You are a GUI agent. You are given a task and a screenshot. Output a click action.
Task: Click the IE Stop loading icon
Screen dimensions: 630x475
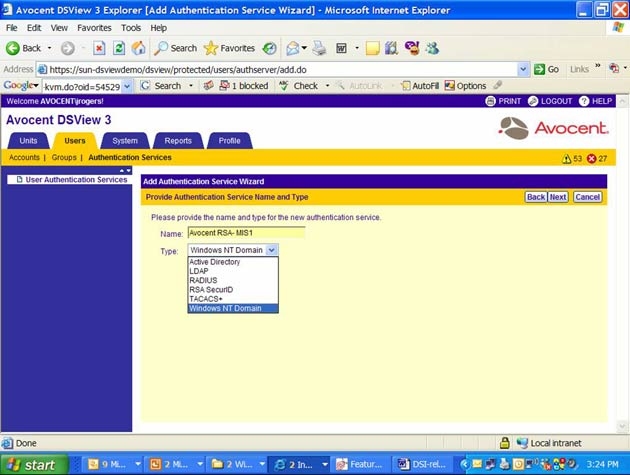pyautogui.click(x=100, y=48)
